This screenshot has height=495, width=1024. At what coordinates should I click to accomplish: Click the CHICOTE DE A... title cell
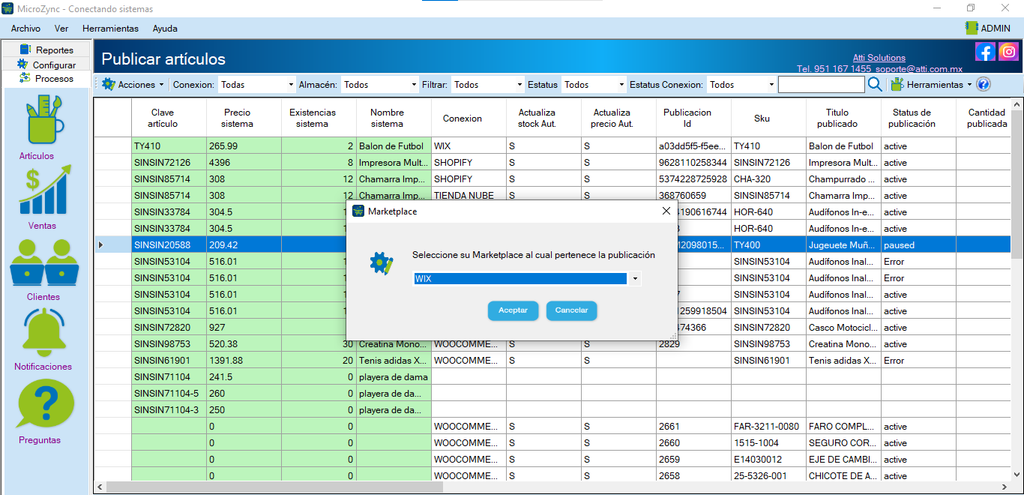click(x=844, y=475)
